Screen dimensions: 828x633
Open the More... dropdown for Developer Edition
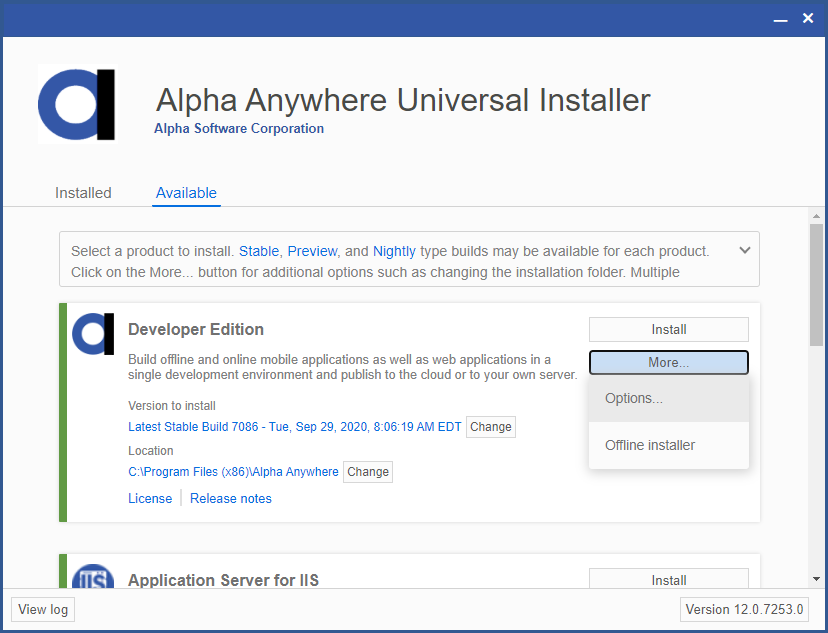pos(669,363)
